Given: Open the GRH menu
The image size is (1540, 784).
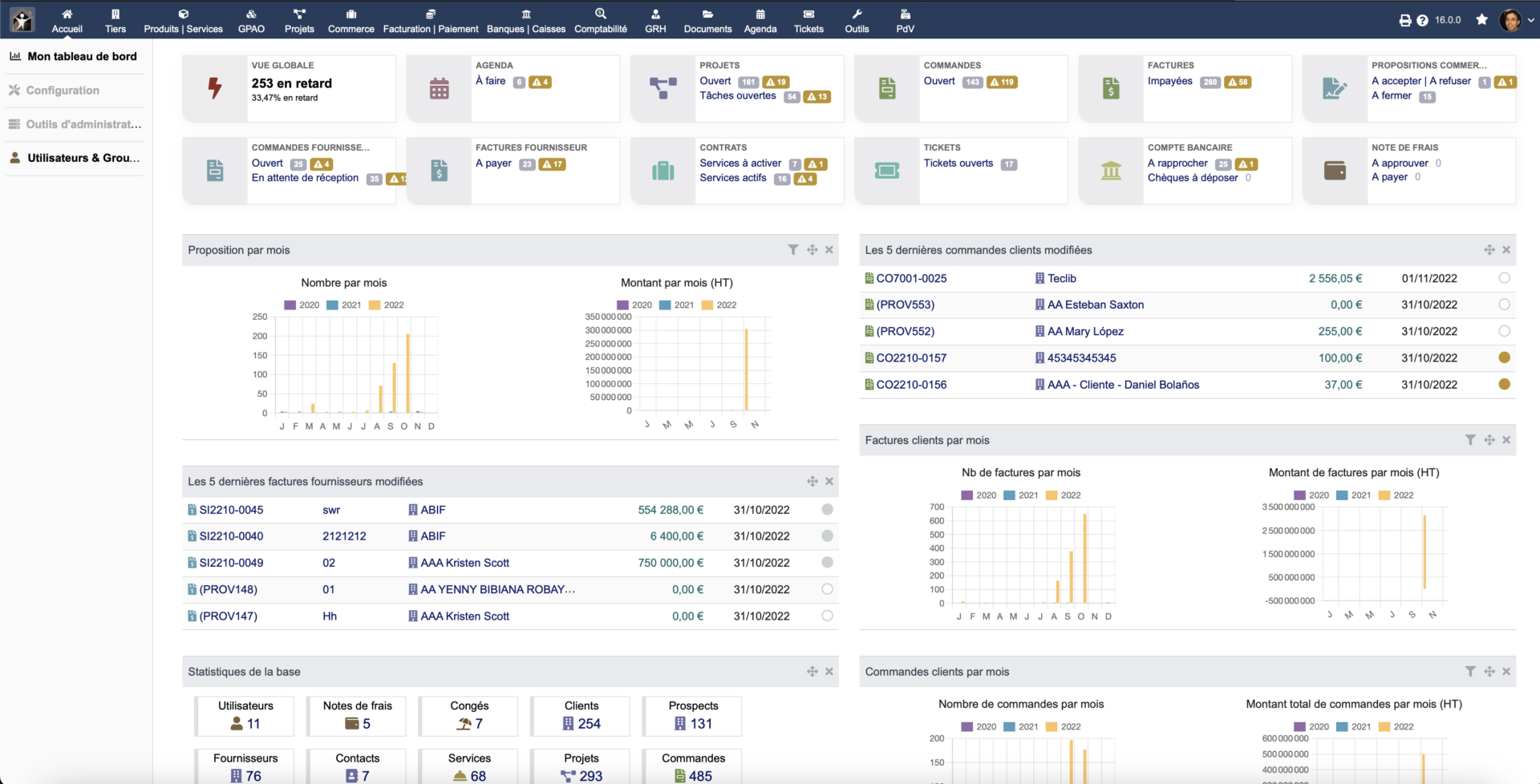Looking at the screenshot, I should coord(655,21).
